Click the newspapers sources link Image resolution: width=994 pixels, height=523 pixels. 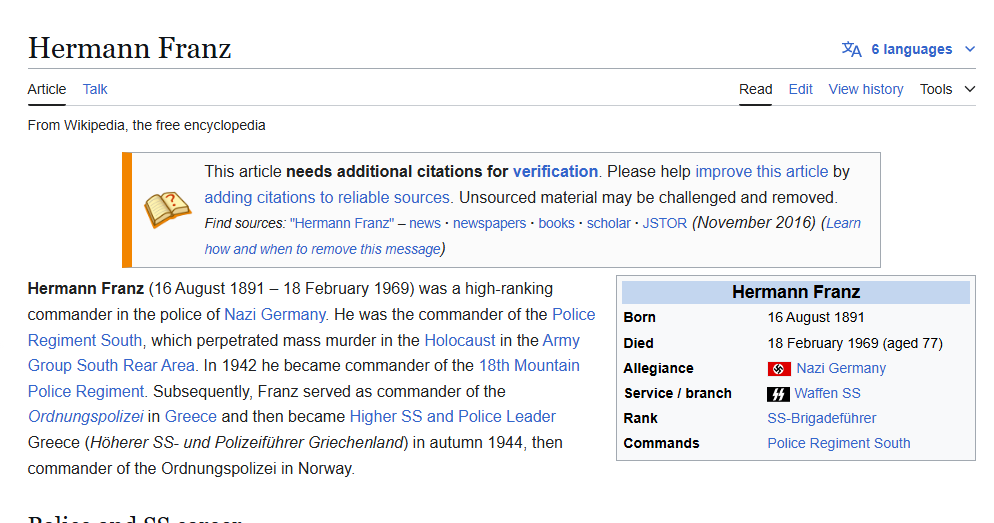pos(489,224)
